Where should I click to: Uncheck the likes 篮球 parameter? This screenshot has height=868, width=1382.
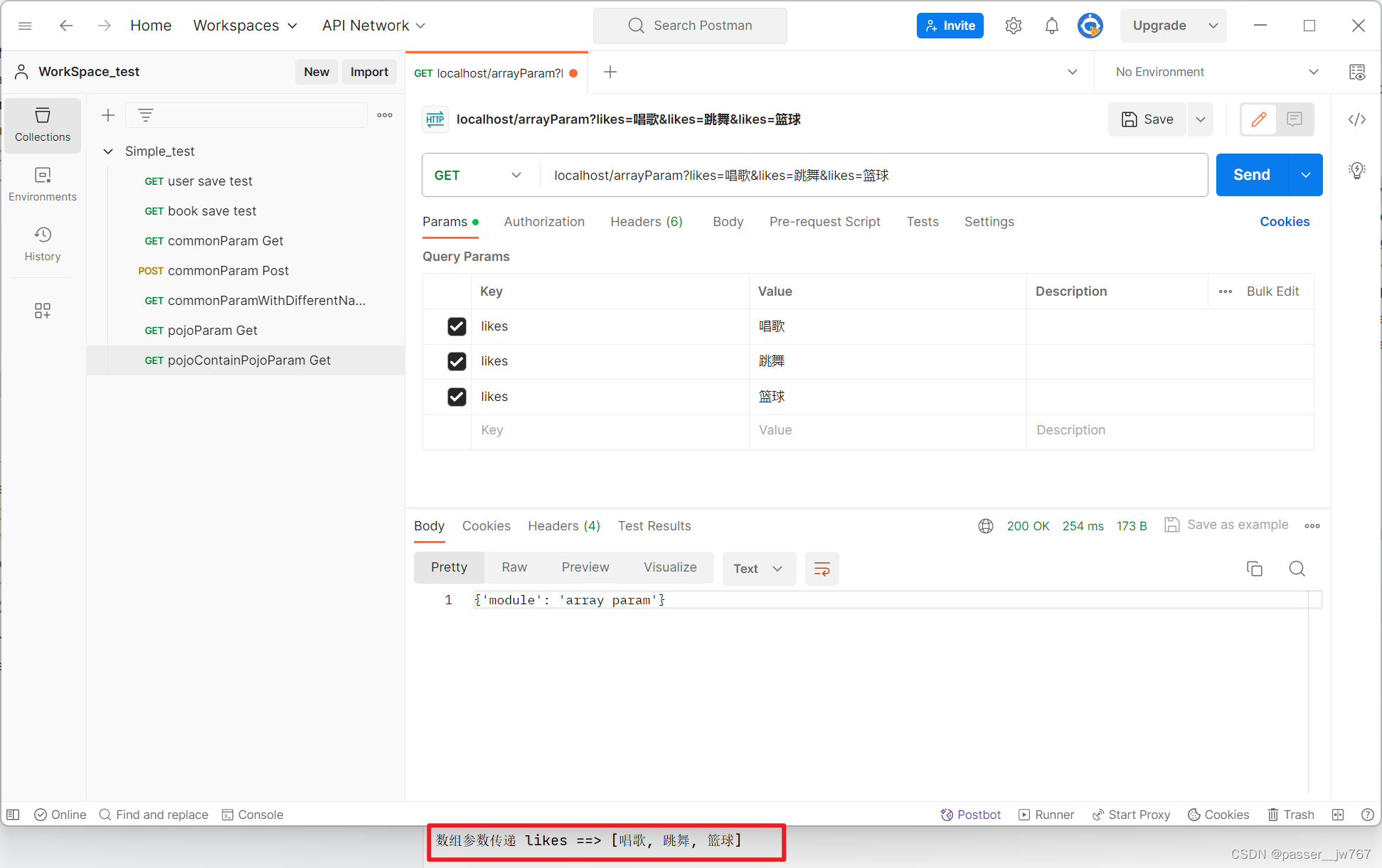pyautogui.click(x=457, y=397)
